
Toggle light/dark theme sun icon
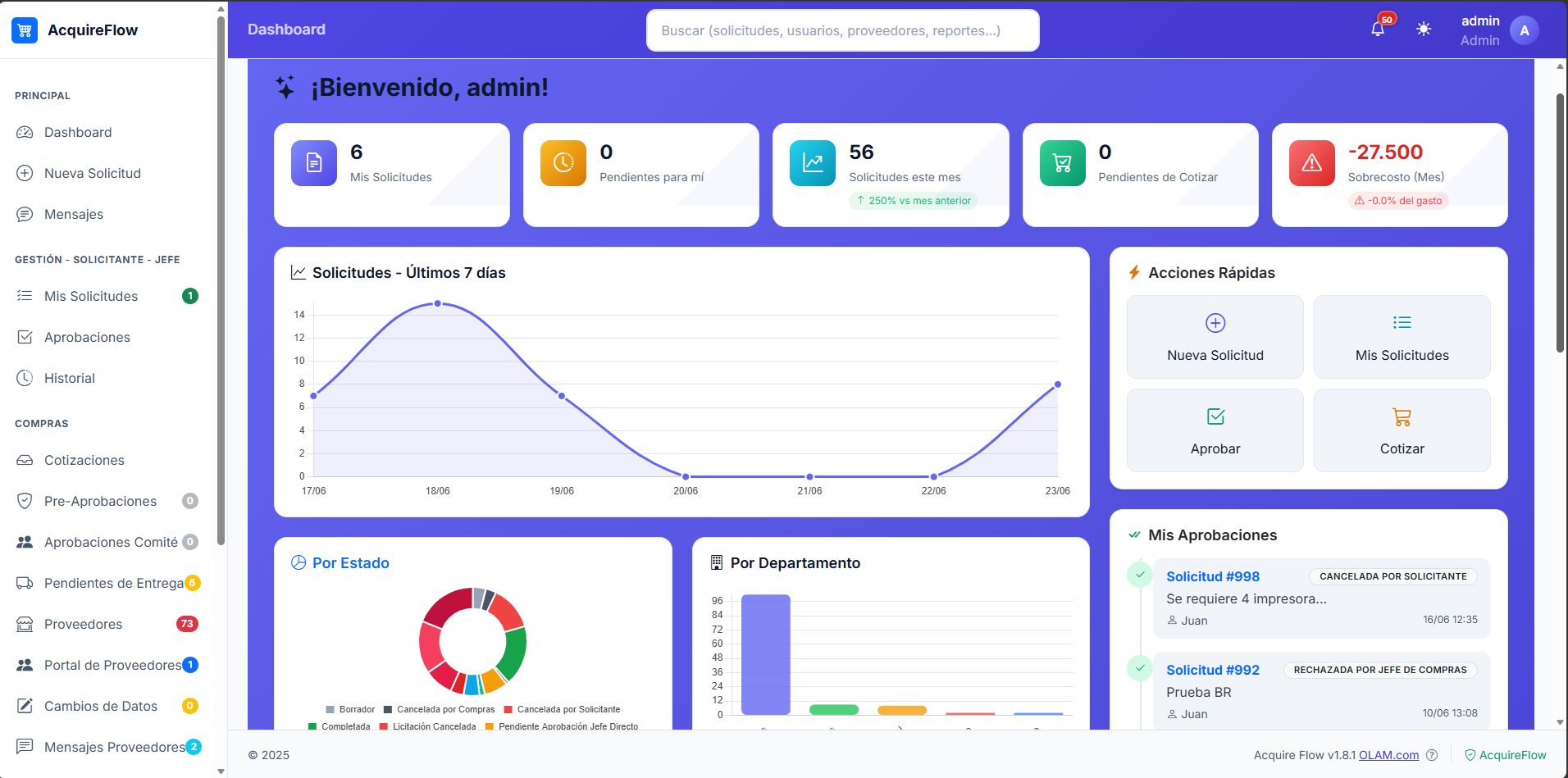pos(1424,30)
